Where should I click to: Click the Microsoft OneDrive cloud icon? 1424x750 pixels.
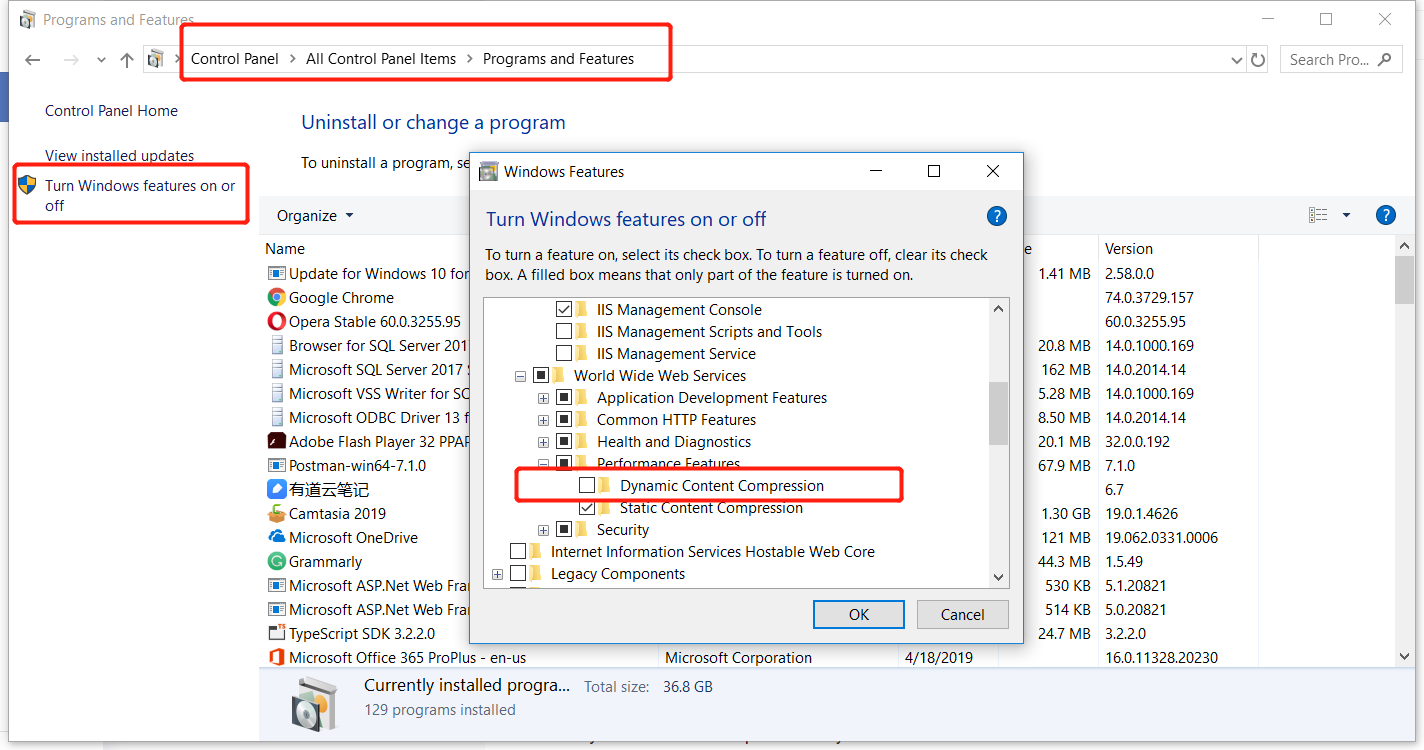pos(277,538)
